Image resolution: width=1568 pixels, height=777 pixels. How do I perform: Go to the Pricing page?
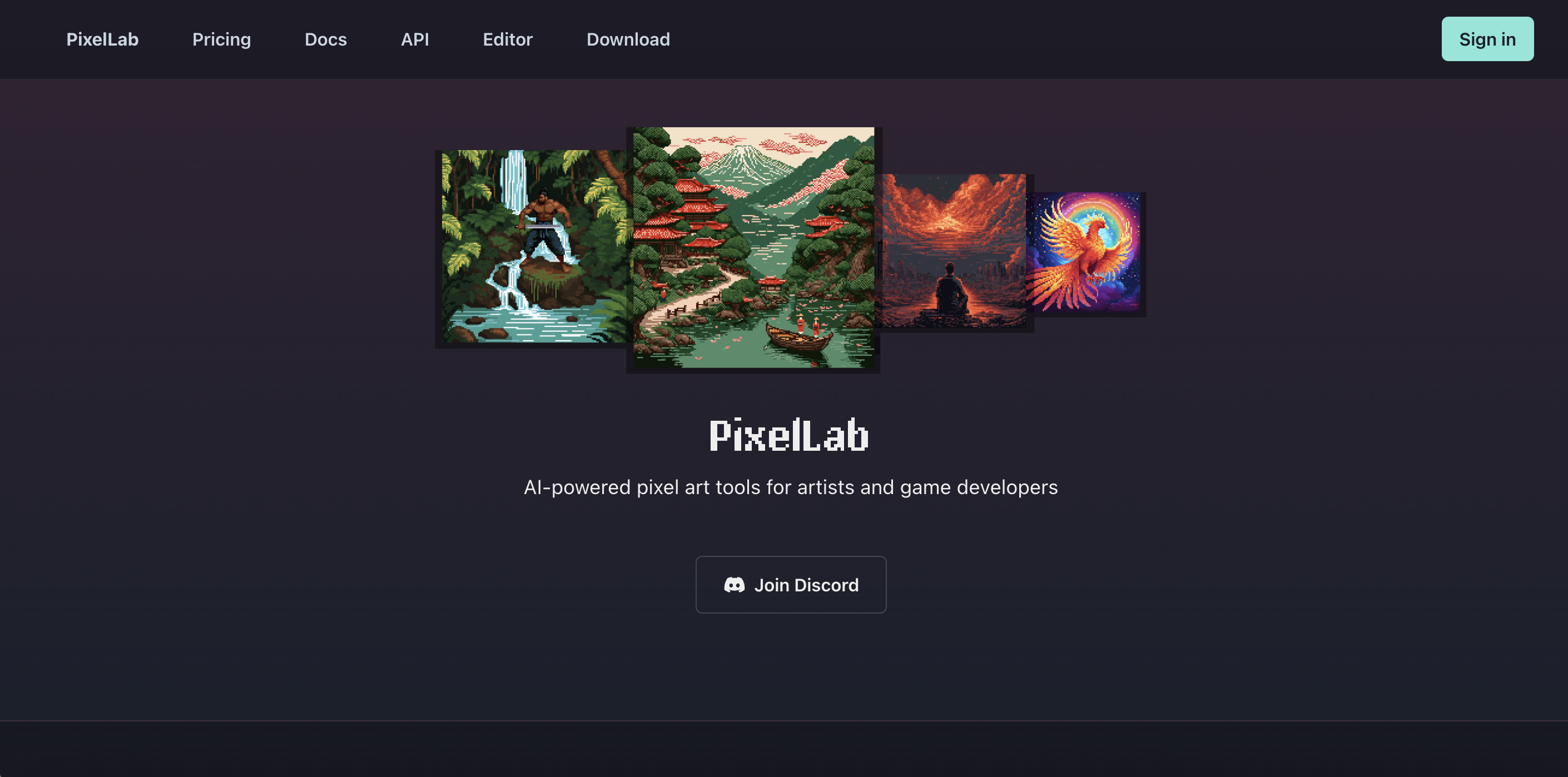221,39
